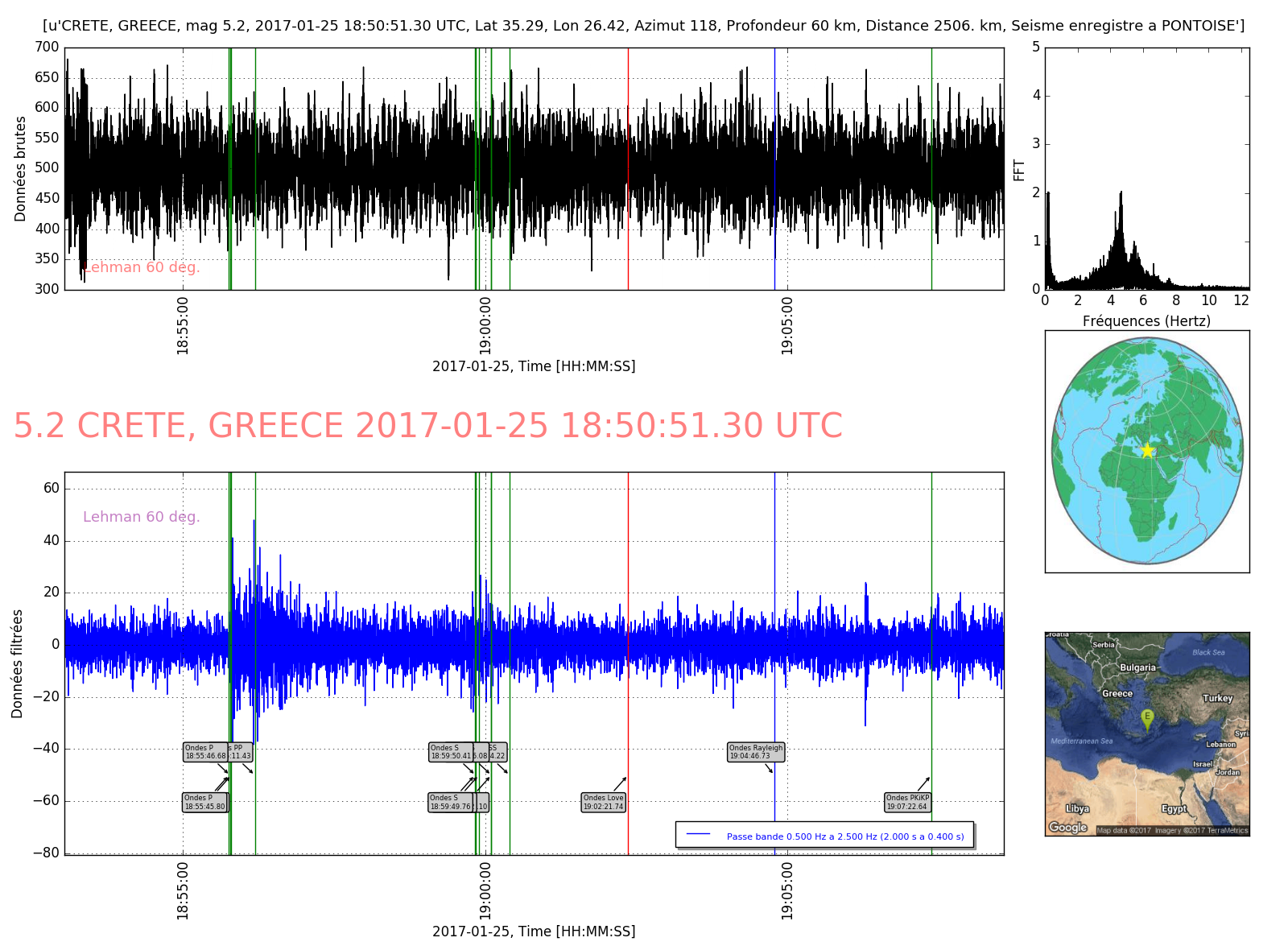Click the green epicenter pin on satellite map
The height and width of the screenshot is (950, 1288).
1147,717
